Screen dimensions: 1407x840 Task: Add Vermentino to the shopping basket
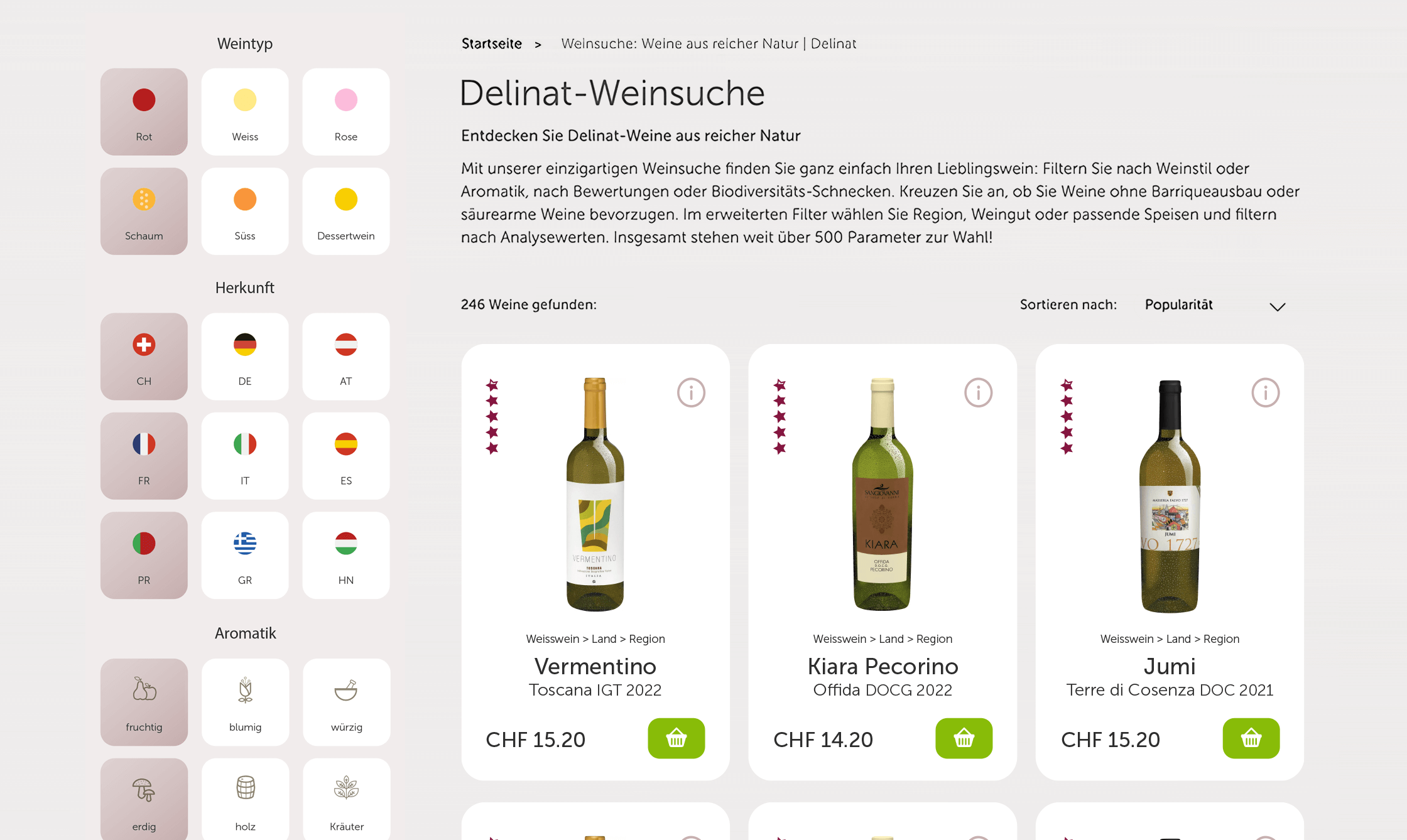tap(676, 738)
